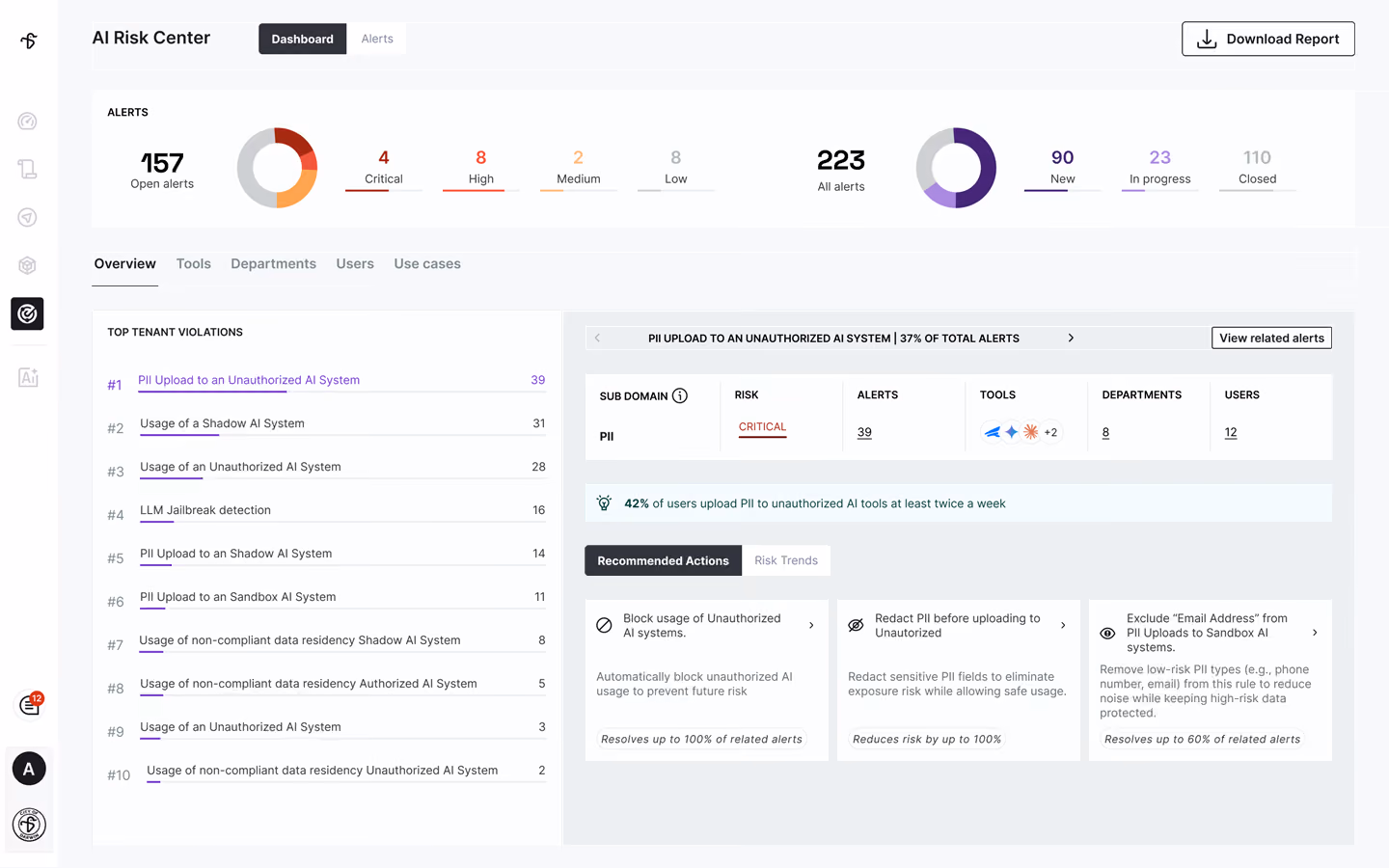This screenshot has height=868, width=1389.
Task: Go to previous violation with left chevron
Action: point(597,338)
